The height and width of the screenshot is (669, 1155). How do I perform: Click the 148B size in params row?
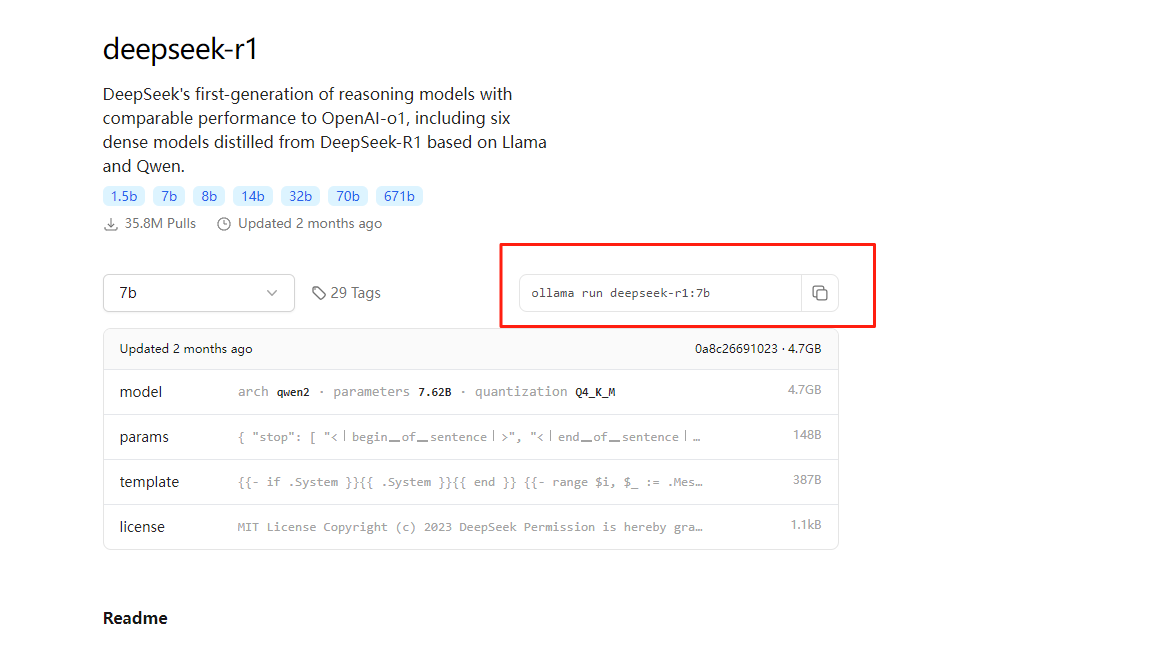[807, 435]
